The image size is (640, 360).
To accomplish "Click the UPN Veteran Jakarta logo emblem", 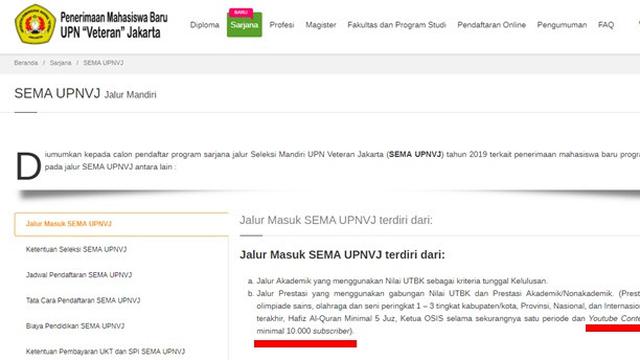I will (x=35, y=24).
